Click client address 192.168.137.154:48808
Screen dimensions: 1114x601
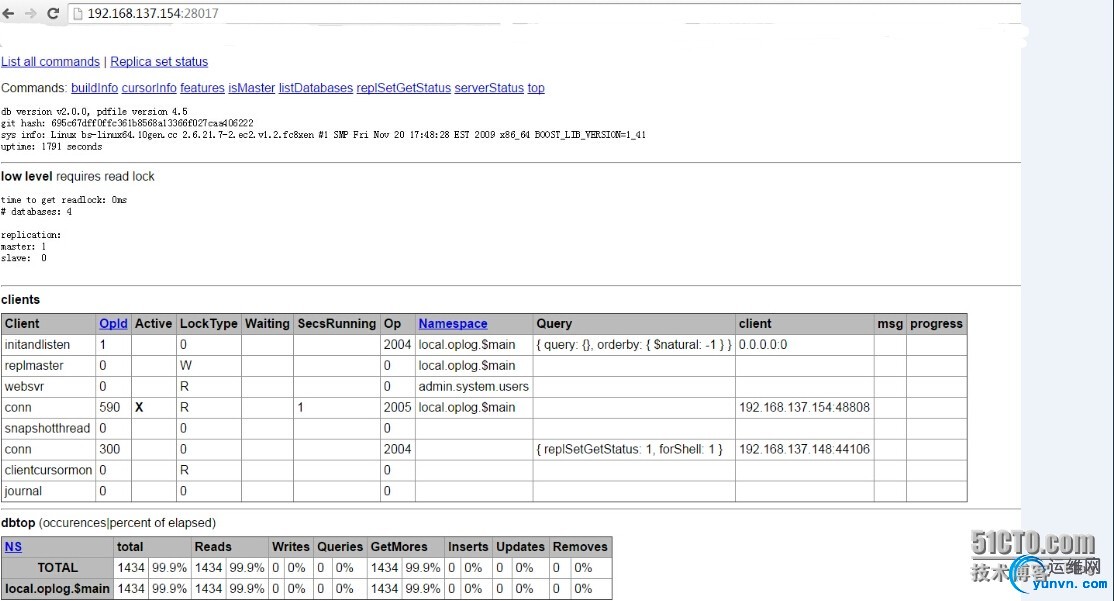click(804, 408)
